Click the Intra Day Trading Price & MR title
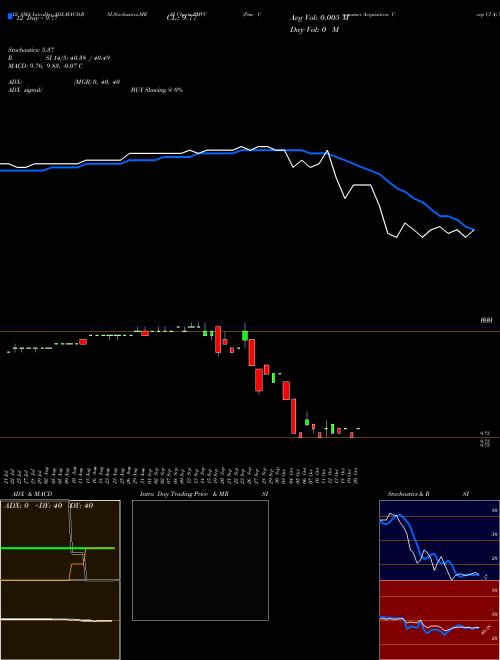Image resolution: width=500 pixels, height=660 pixels. click(x=184, y=494)
